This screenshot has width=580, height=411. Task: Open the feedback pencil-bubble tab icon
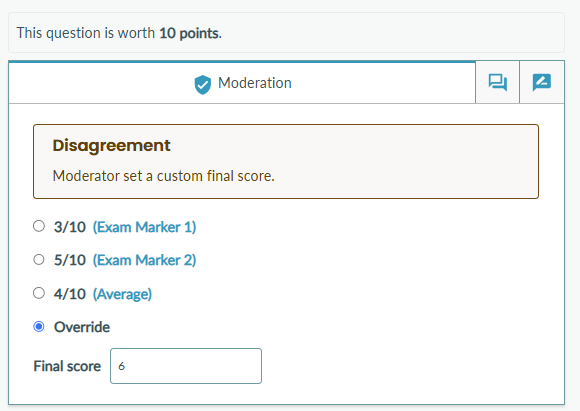542,82
